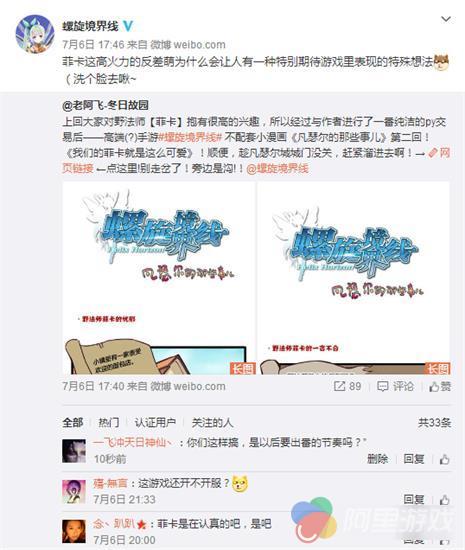This screenshot has width=465, height=550.
Task: Open the 评论 comment icon
Action: (395, 386)
